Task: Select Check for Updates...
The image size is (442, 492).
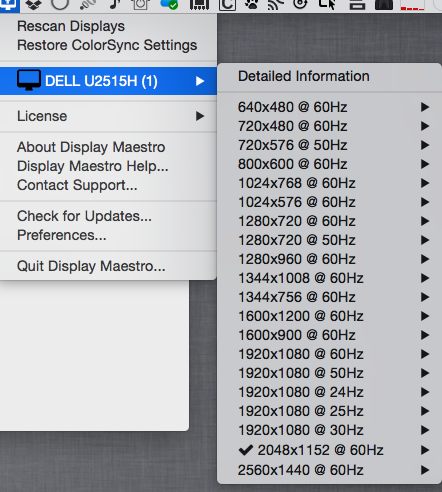Action: (108, 216)
